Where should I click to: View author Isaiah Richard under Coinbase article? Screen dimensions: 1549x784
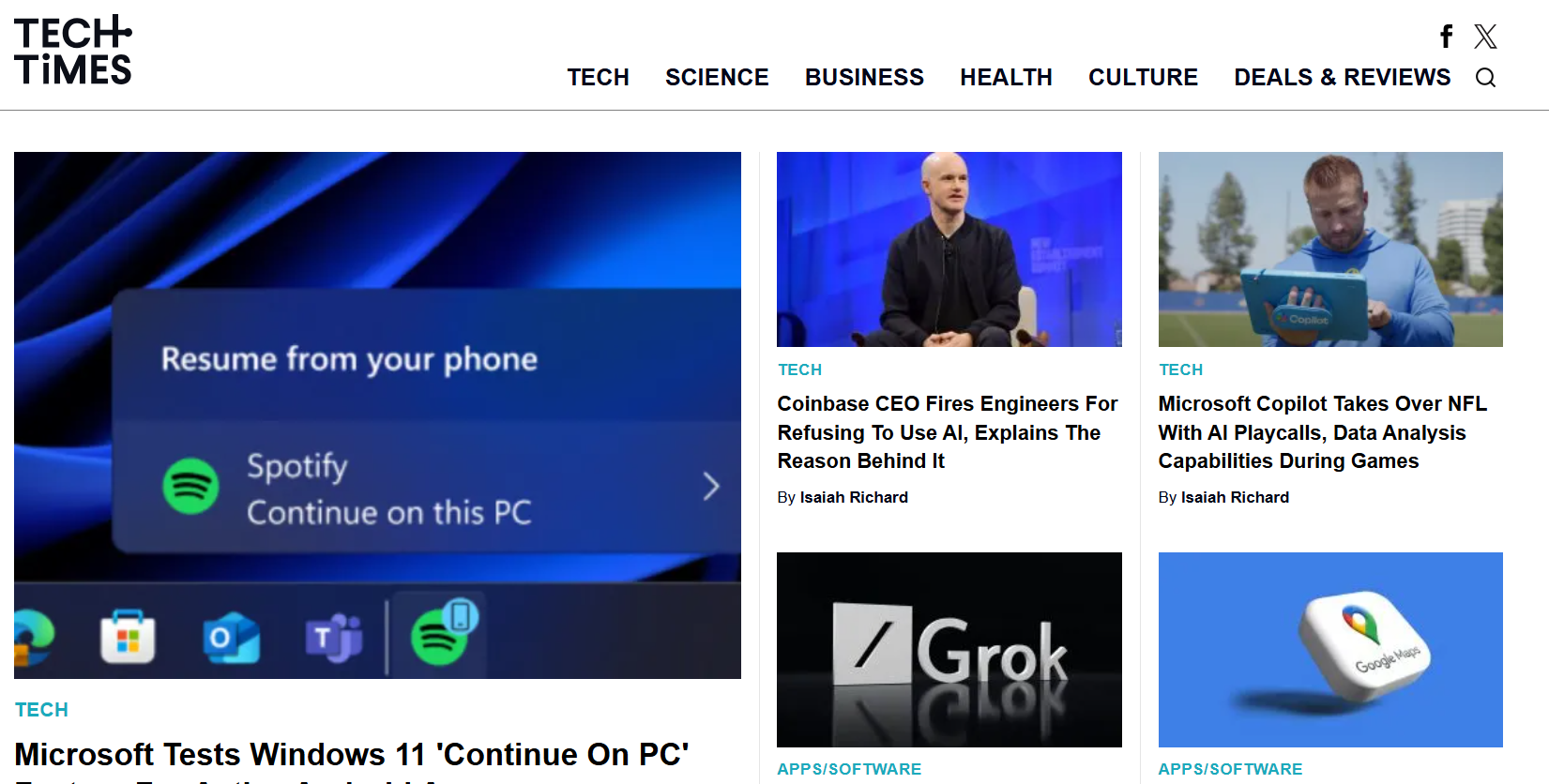(x=853, y=497)
